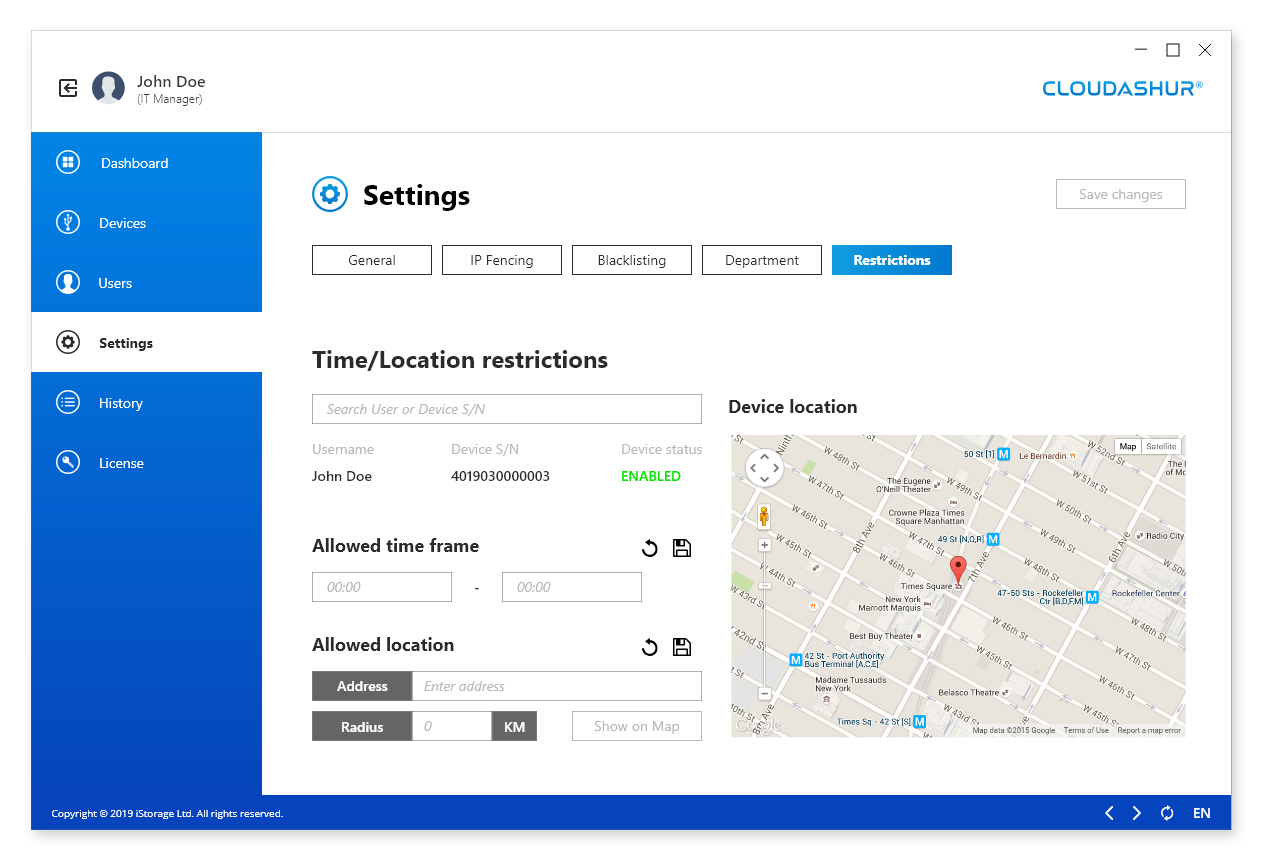The image size is (1267, 863).
Task: Reset the Allowed location values
Action: 650,647
